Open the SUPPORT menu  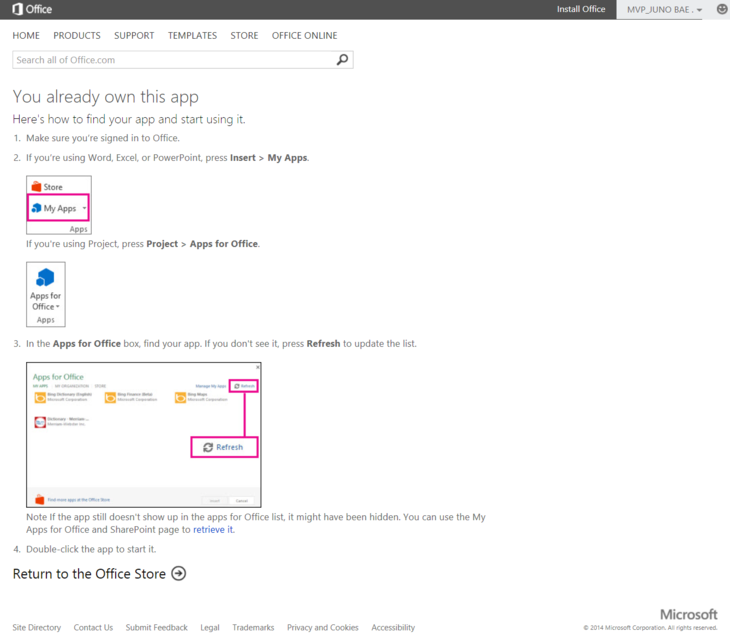coord(134,35)
